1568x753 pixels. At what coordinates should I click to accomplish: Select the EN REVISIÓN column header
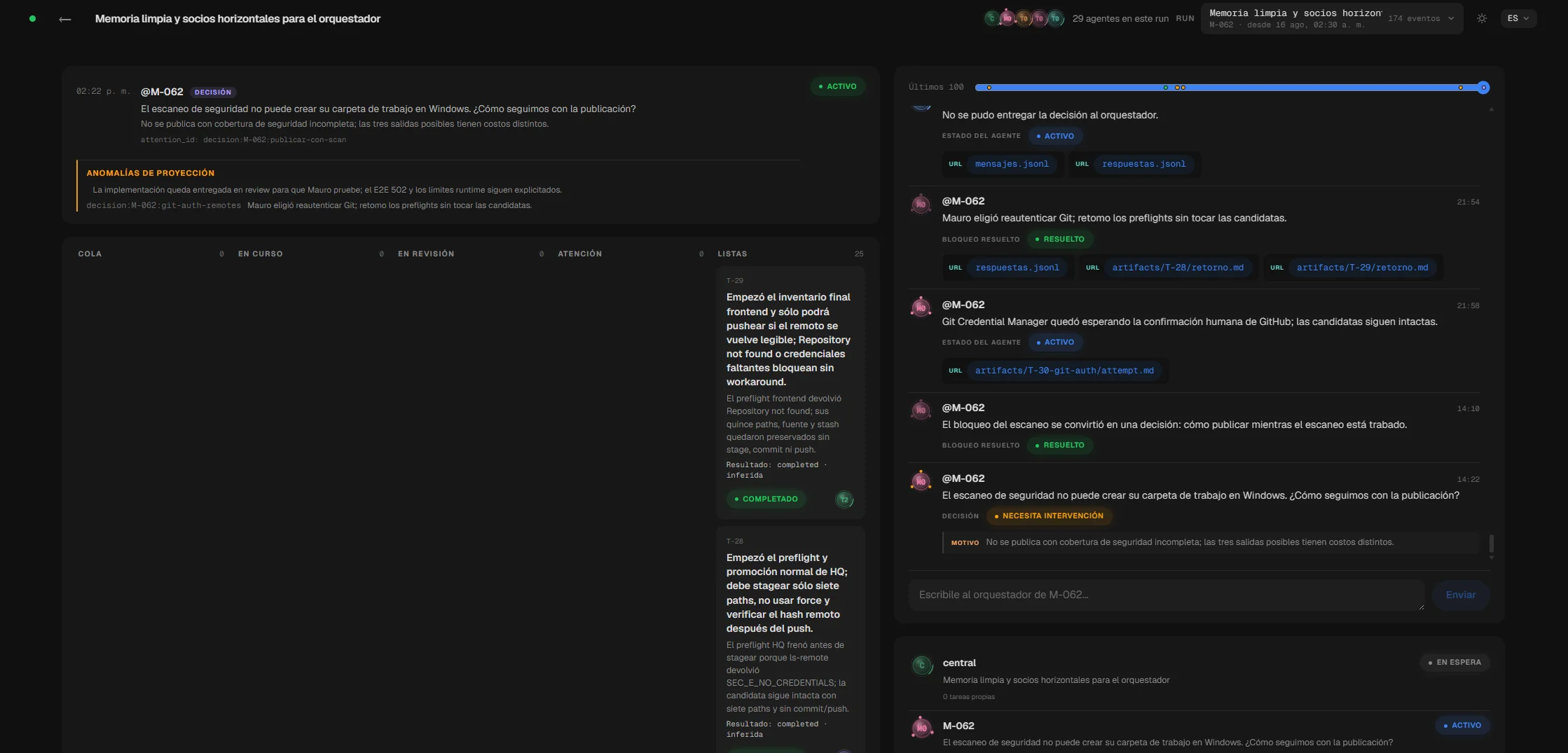pyautogui.click(x=426, y=254)
